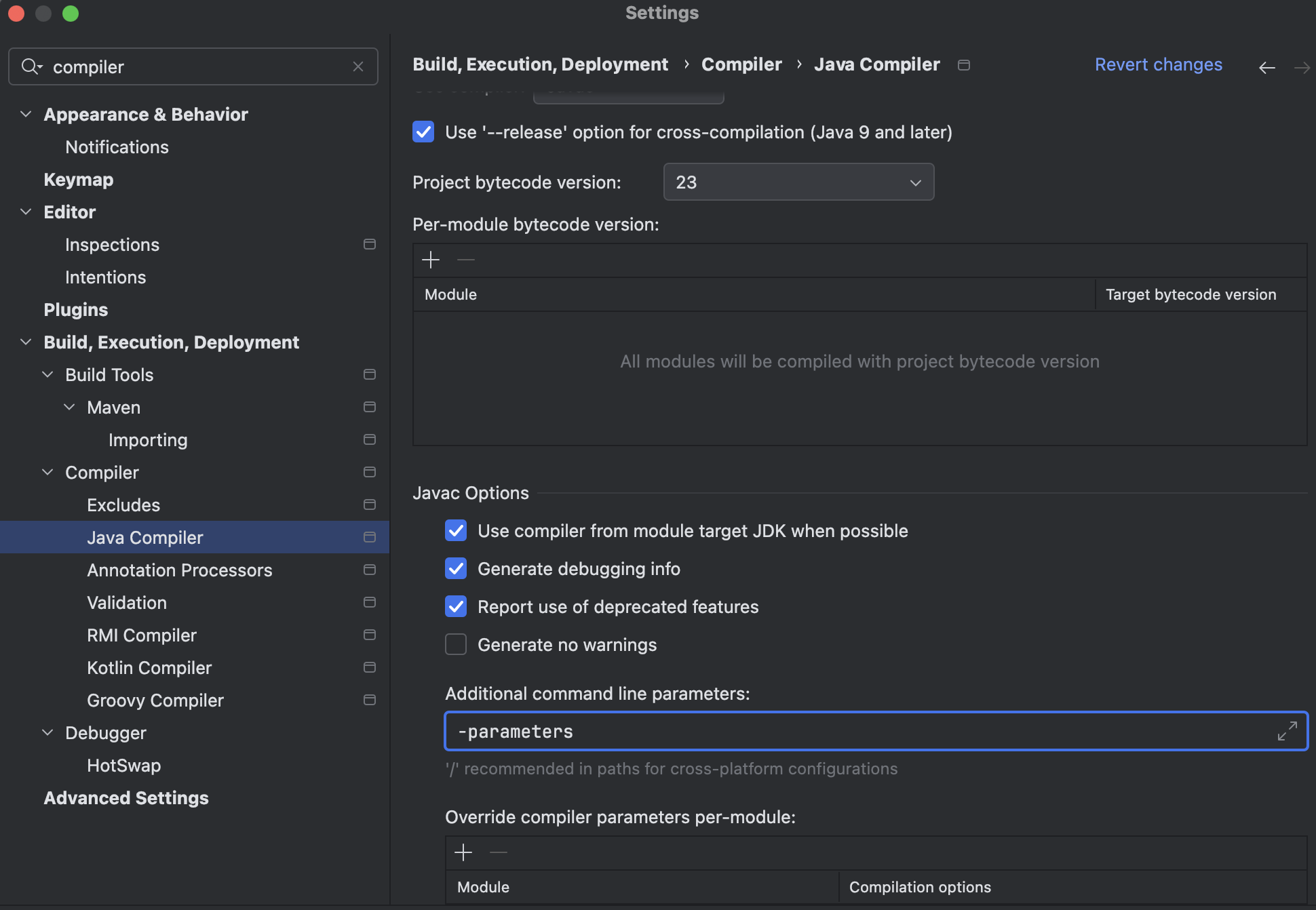The width and height of the screenshot is (1316, 910).
Task: Click the back navigation arrow
Action: pos(1266,67)
